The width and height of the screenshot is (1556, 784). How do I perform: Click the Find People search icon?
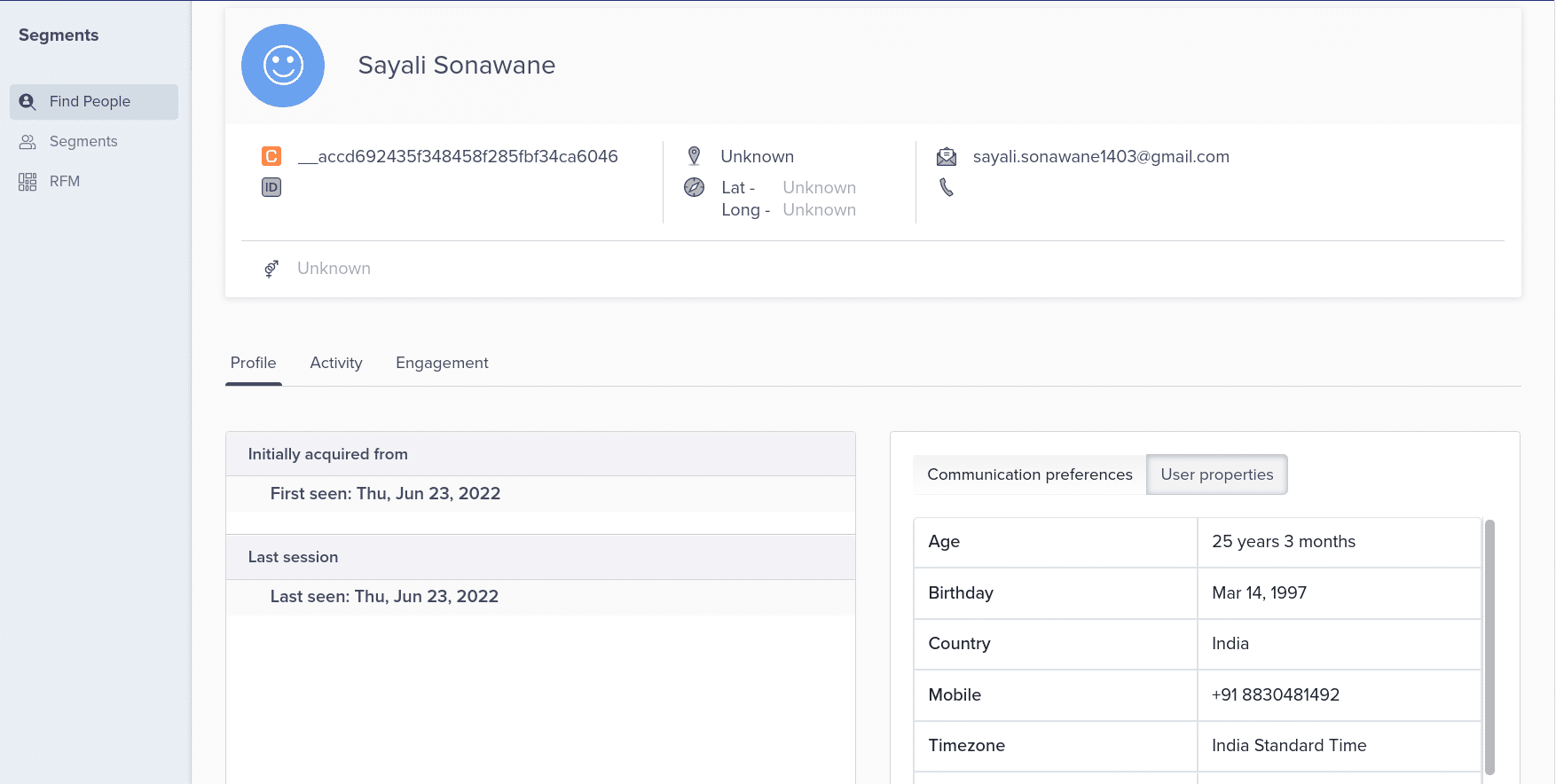point(28,102)
